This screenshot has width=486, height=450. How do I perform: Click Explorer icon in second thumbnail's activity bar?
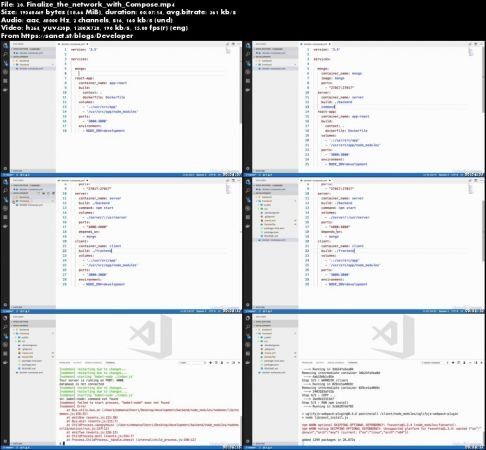[x=248, y=46]
